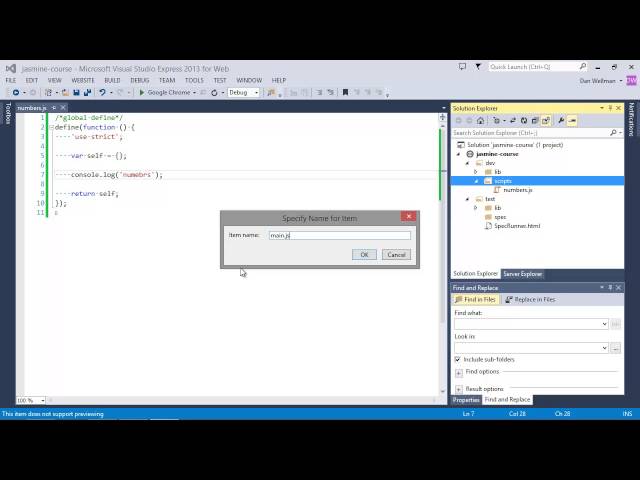This screenshot has width=640, height=480.
Task: Click the Save toolbar icon
Action: tap(76, 93)
